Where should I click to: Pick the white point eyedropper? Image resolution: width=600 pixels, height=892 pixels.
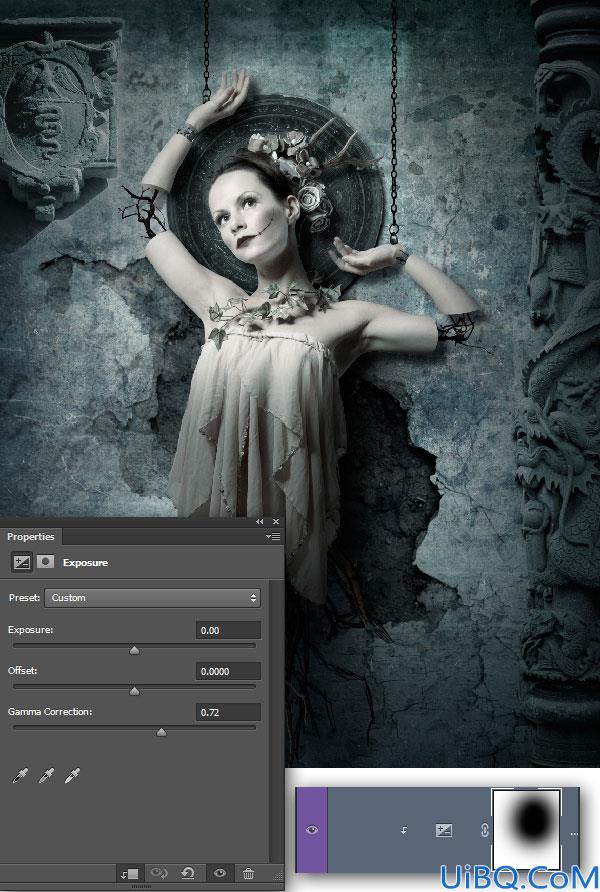click(x=73, y=775)
